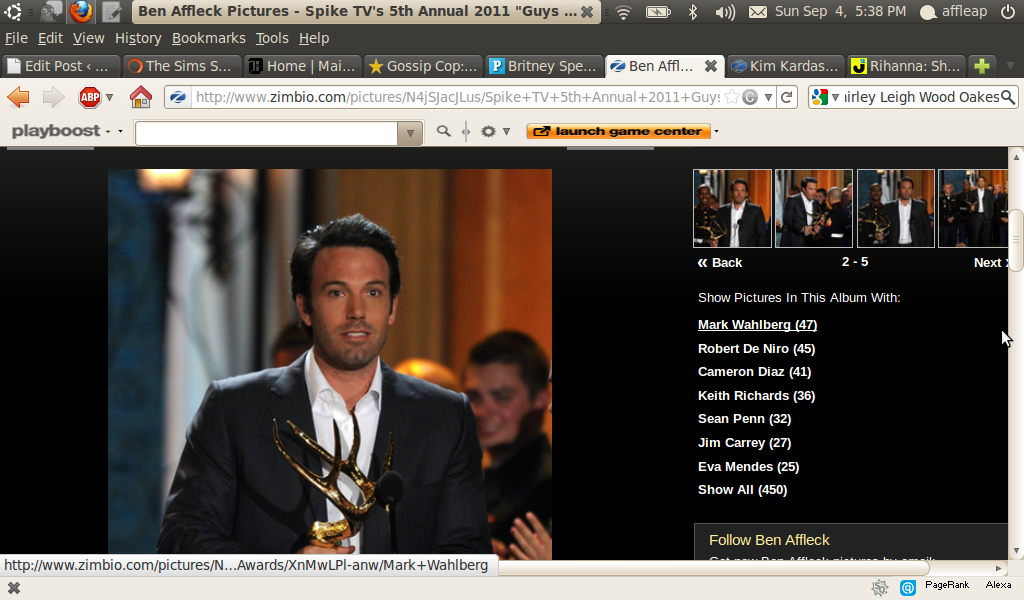Viewport: 1024px width, 600px height.
Task: Click the Adblock Plus ABP icon
Action: pyautogui.click(x=90, y=97)
